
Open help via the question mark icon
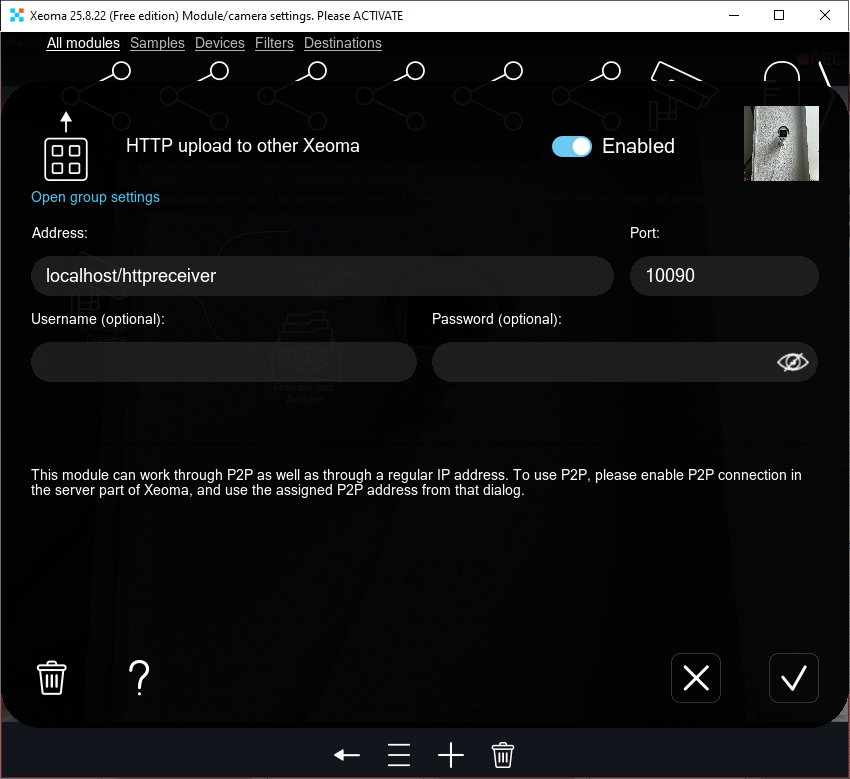(139, 677)
